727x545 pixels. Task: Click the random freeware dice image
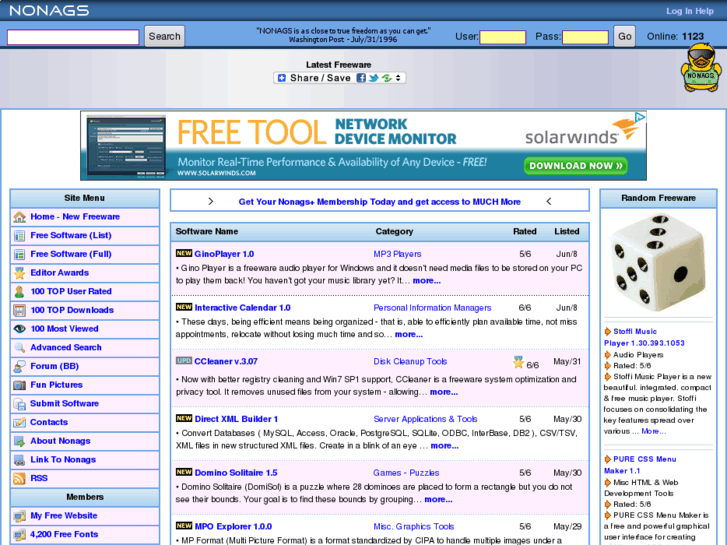pyautogui.click(x=658, y=263)
